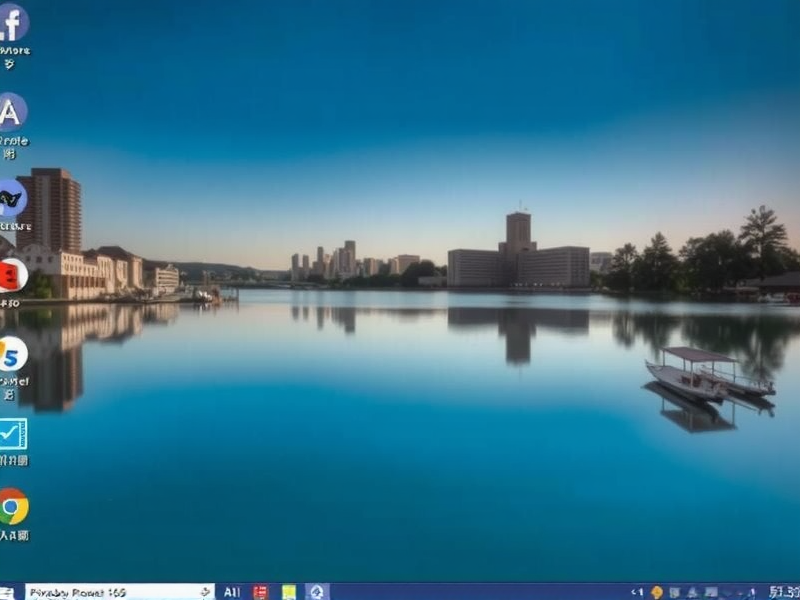The width and height of the screenshot is (800, 600).
Task: Open the white checklist app shortcut
Action: pyautogui.click(x=13, y=435)
